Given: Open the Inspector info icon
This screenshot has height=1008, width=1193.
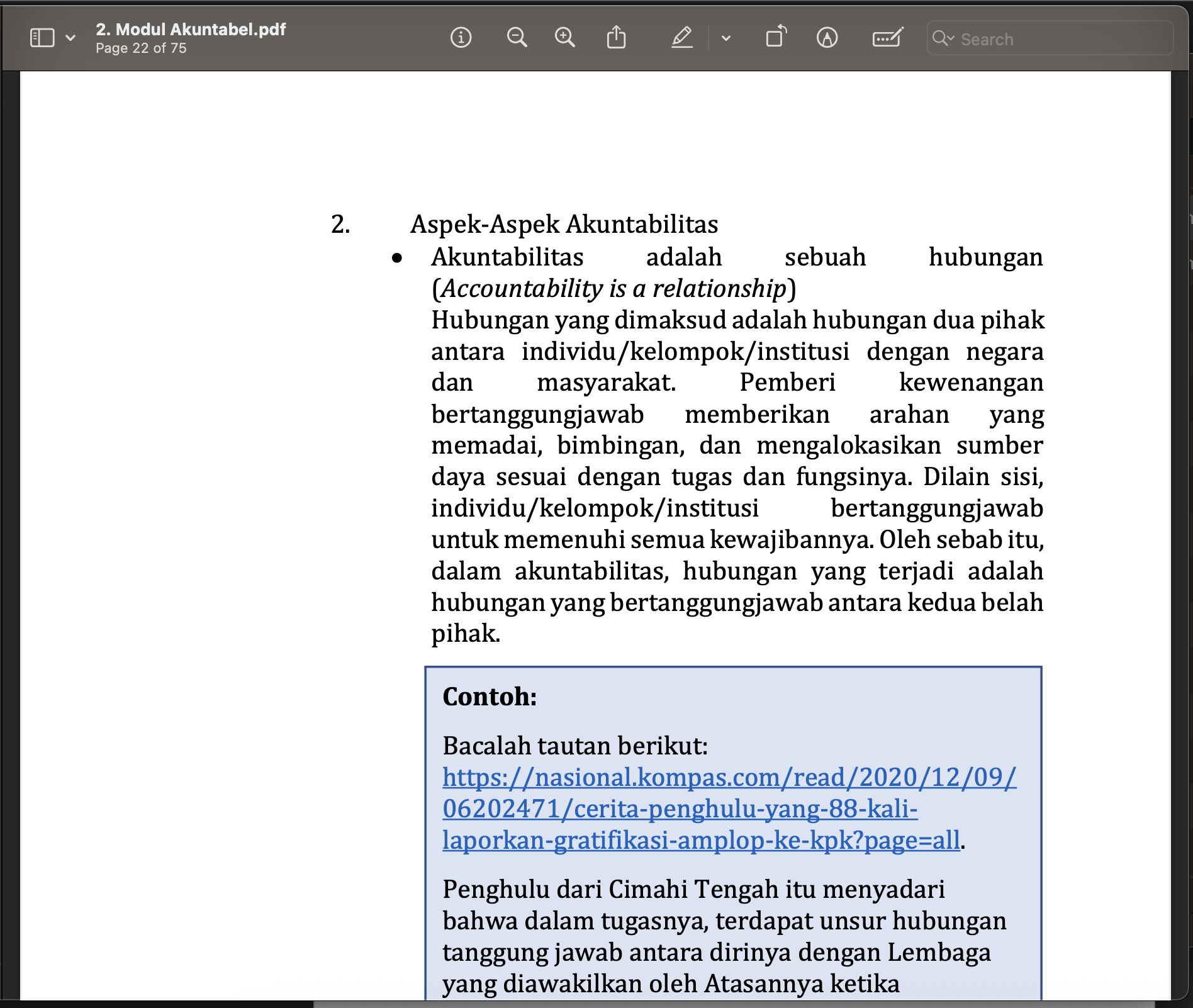Looking at the screenshot, I should click(x=461, y=38).
